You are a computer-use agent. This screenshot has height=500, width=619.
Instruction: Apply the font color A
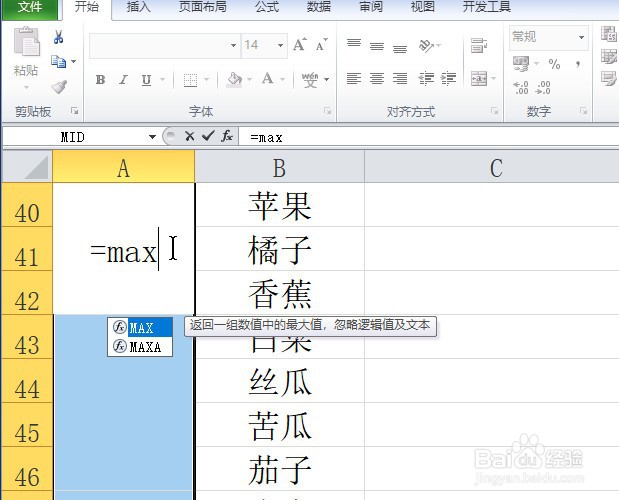(268, 79)
